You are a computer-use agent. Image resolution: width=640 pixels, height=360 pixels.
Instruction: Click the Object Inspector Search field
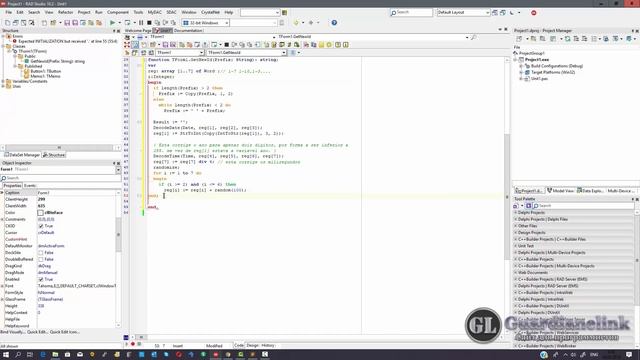click(x=60, y=178)
